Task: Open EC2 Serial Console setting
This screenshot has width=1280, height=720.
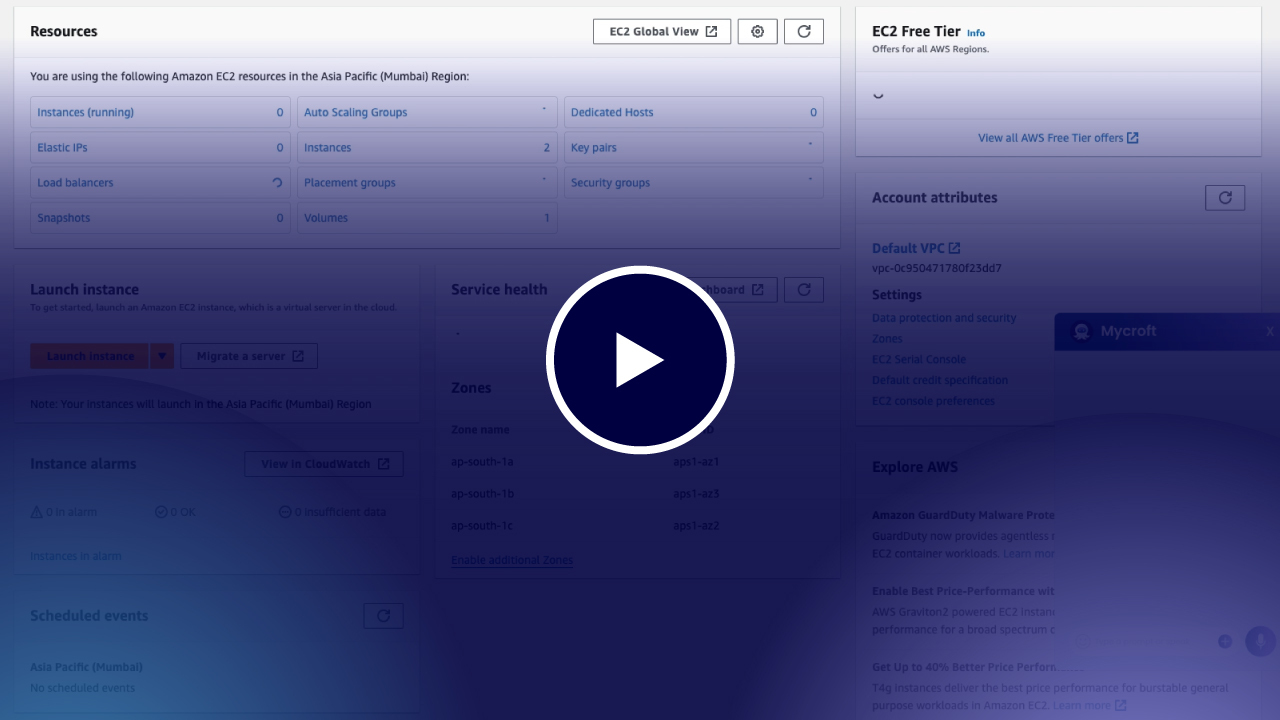Action: (x=919, y=359)
